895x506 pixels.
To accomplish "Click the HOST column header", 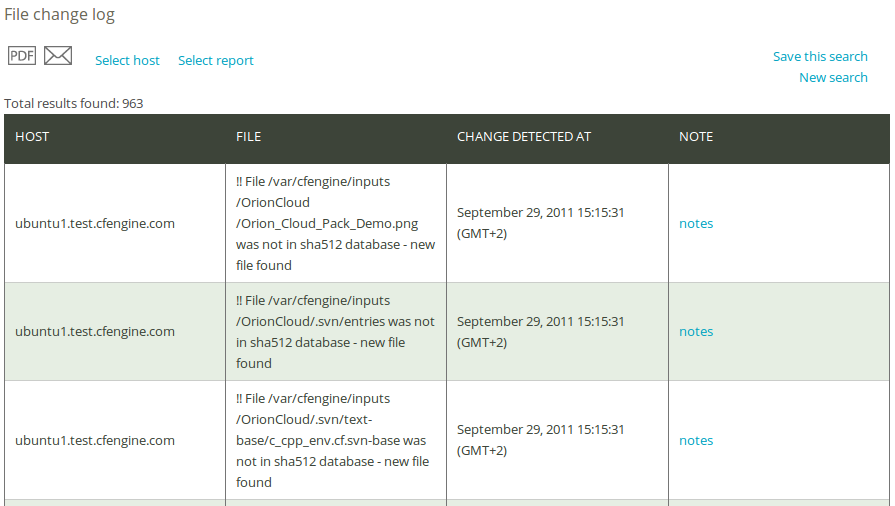I will tap(32, 136).
